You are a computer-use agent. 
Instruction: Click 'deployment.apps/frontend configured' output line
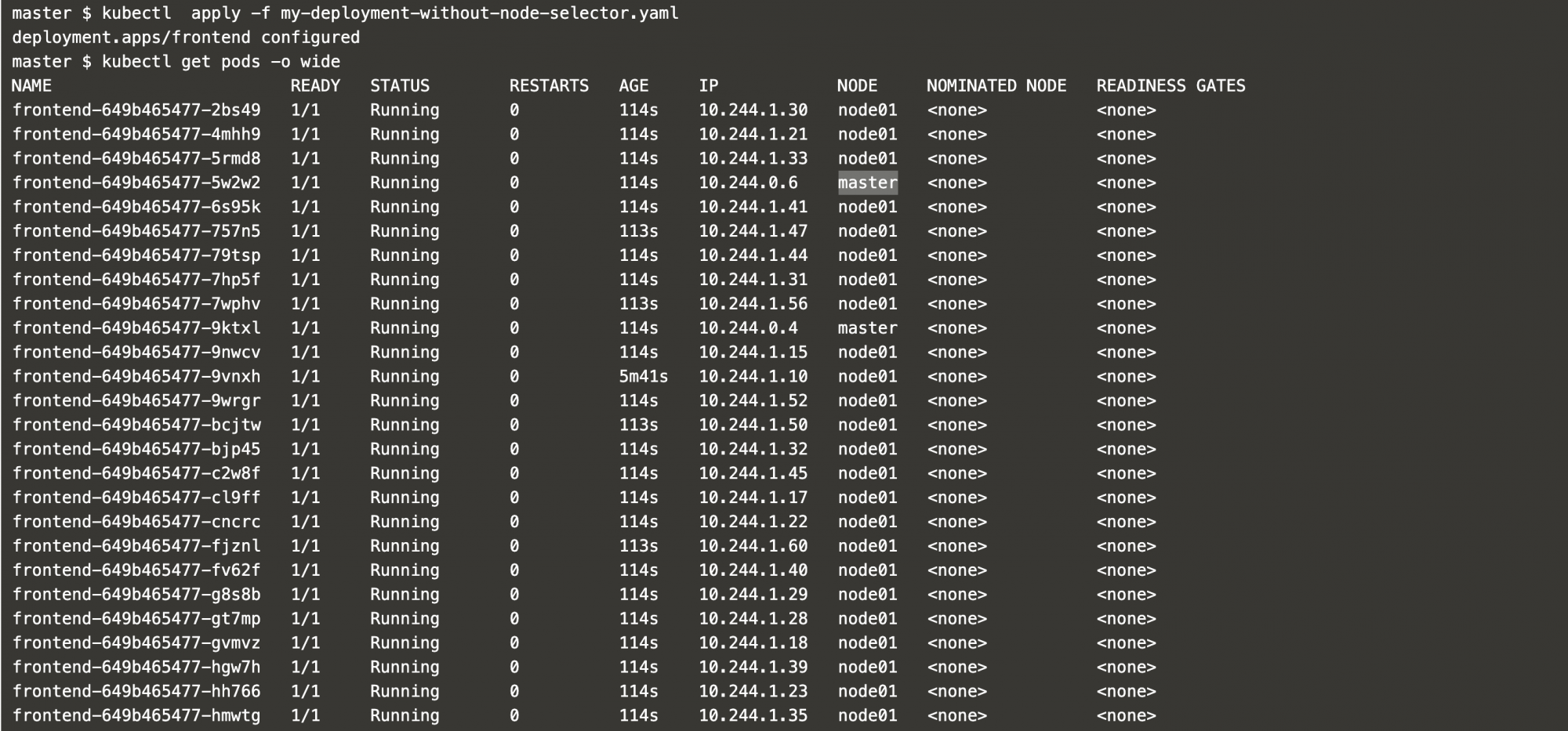point(186,38)
